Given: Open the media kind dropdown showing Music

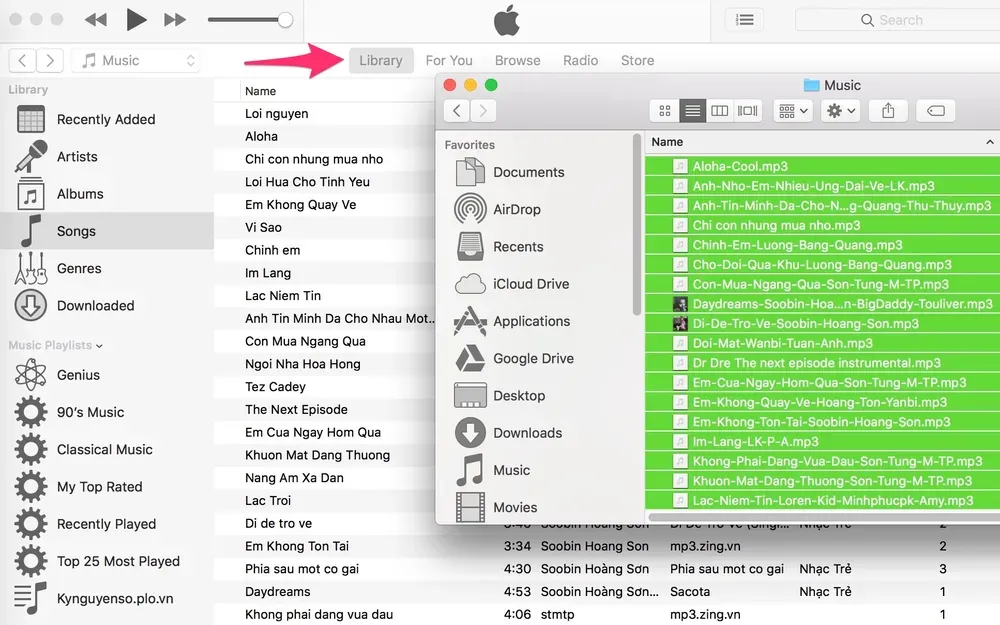Looking at the screenshot, I should click(133, 60).
